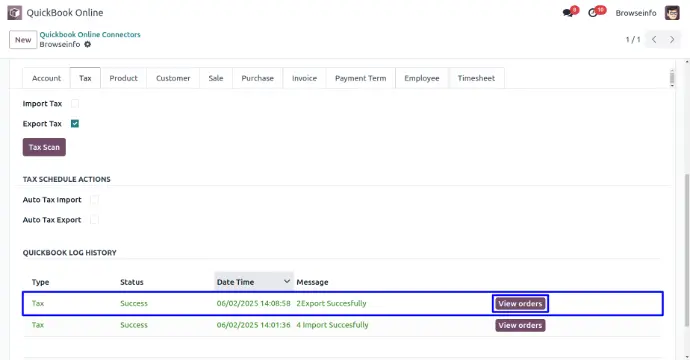This screenshot has width=690, height=360.
Task: Switch to the Product tab
Action: (x=124, y=78)
